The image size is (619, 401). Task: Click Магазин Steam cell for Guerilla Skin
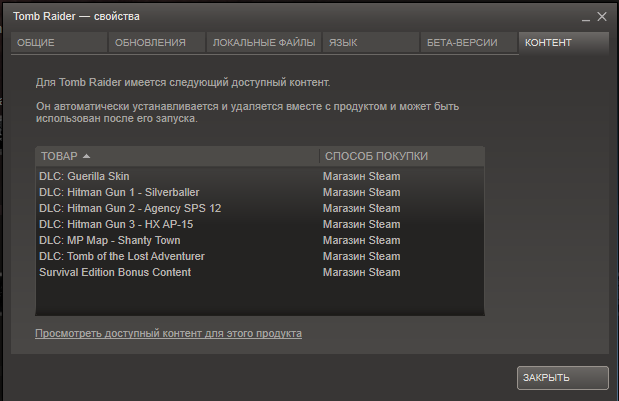[362, 176]
